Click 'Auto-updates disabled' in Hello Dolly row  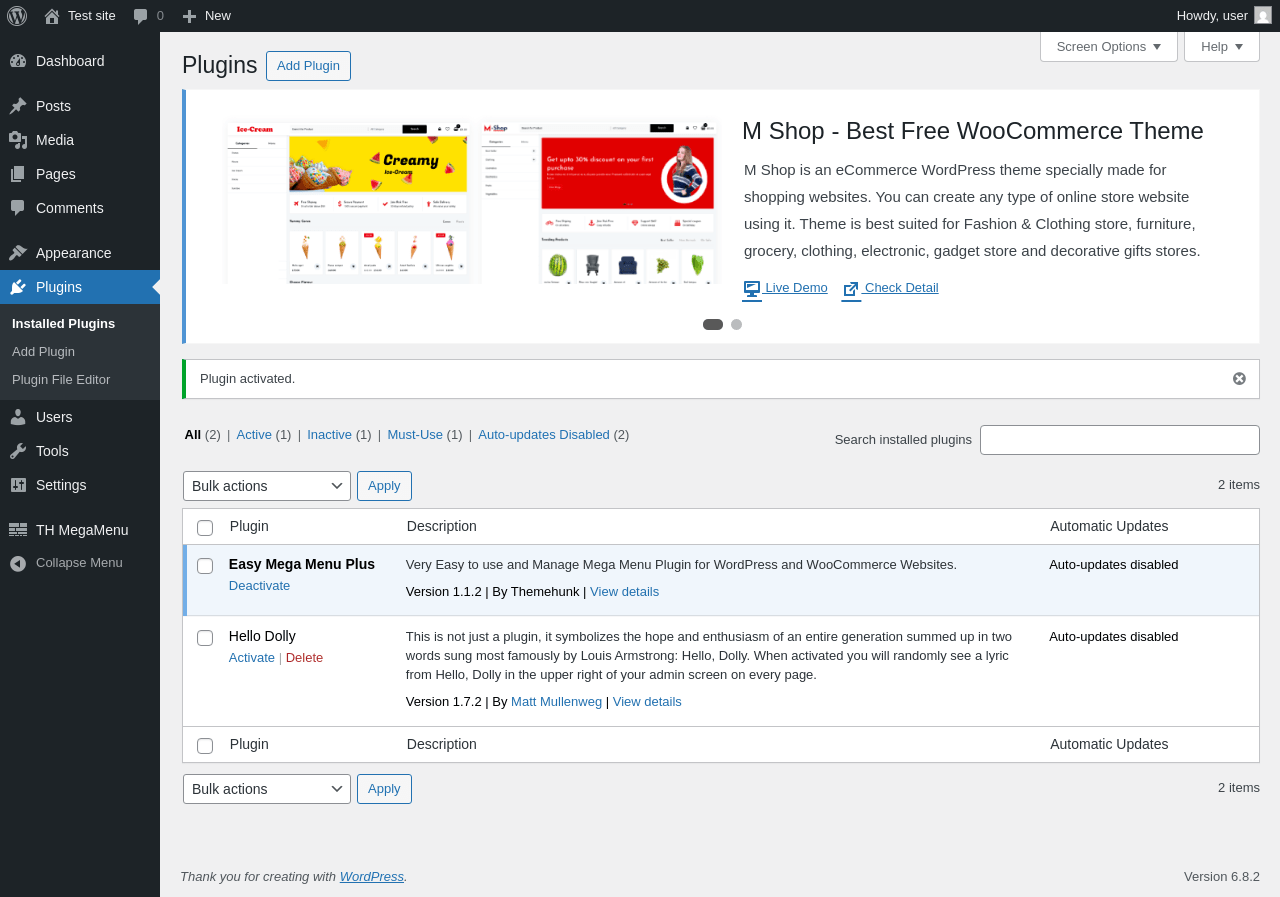click(x=1114, y=637)
